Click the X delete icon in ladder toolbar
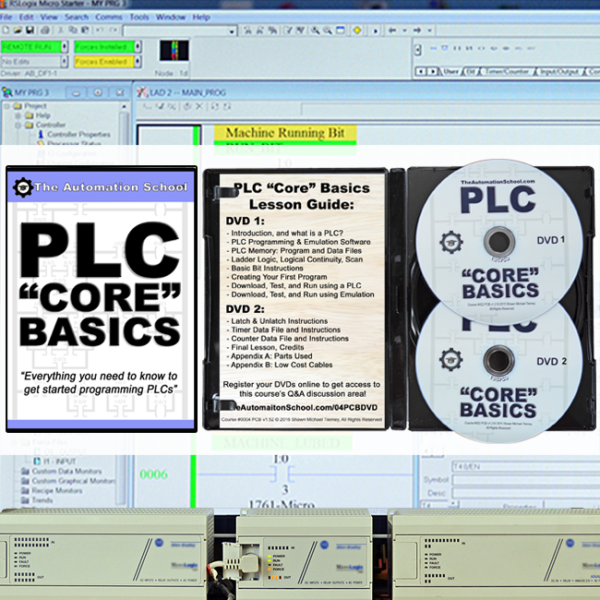The height and width of the screenshot is (600, 600). tap(199, 106)
